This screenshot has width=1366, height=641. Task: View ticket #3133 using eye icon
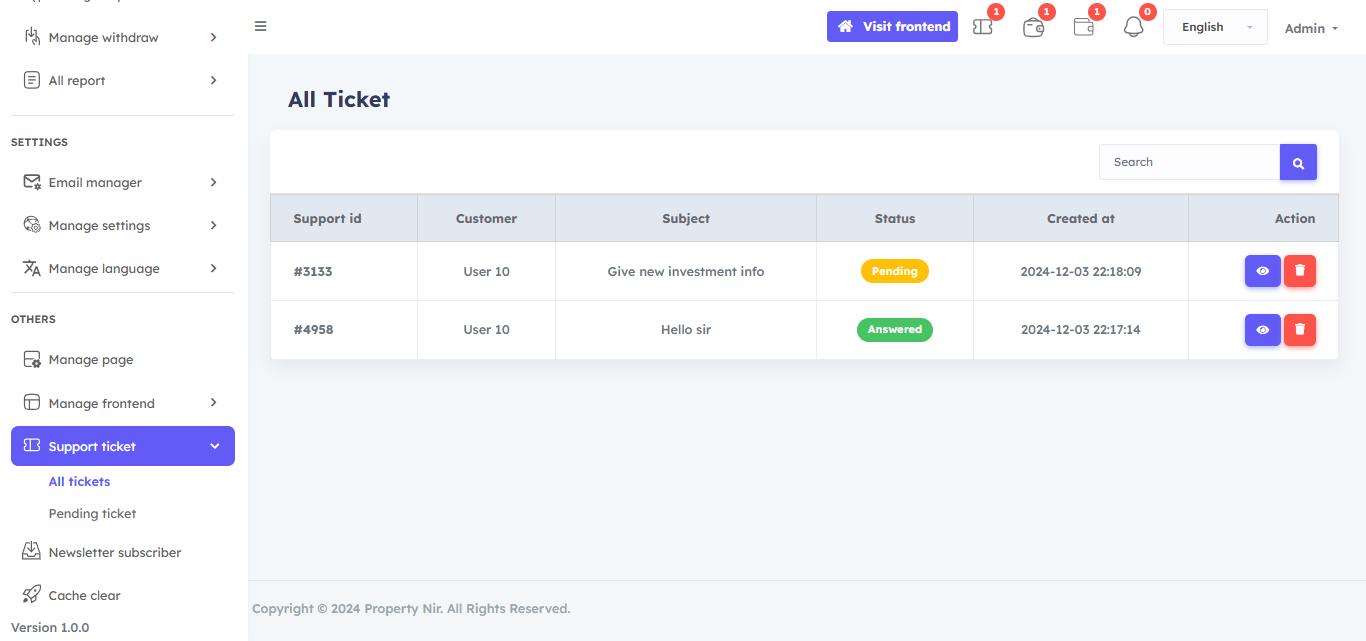pyautogui.click(x=1262, y=271)
